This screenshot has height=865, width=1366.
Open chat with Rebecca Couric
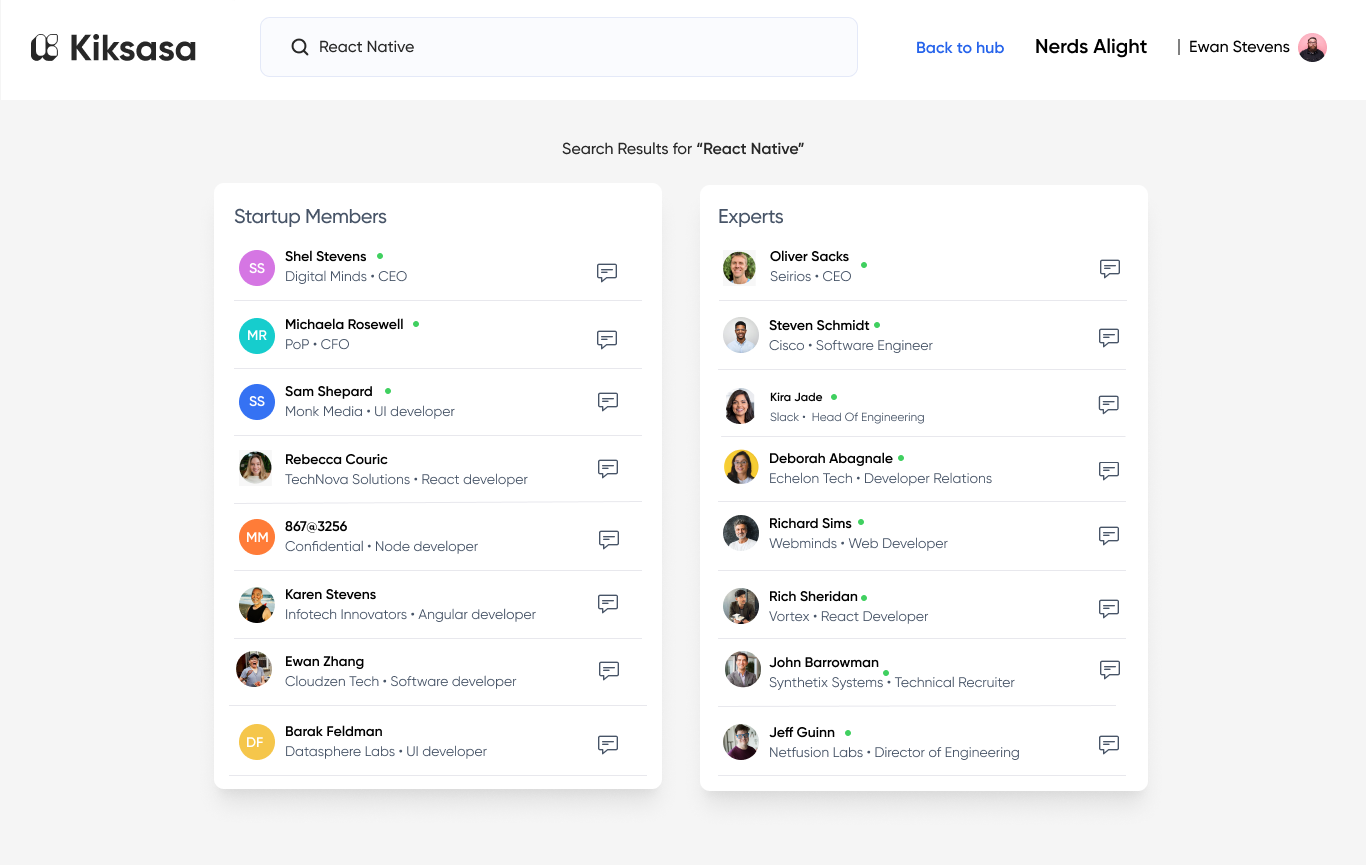[607, 468]
